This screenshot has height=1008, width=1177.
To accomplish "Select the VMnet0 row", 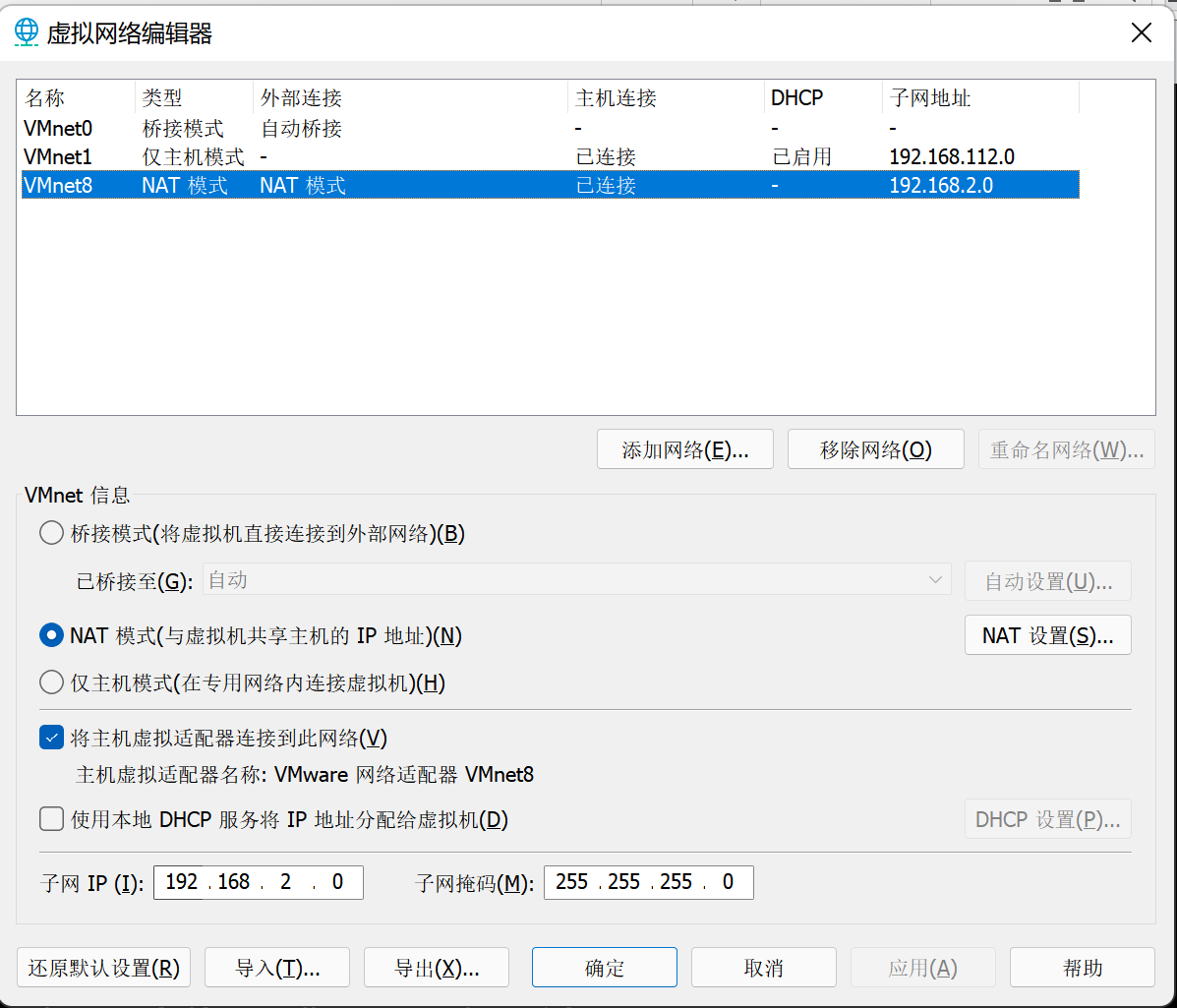I will coord(551,129).
